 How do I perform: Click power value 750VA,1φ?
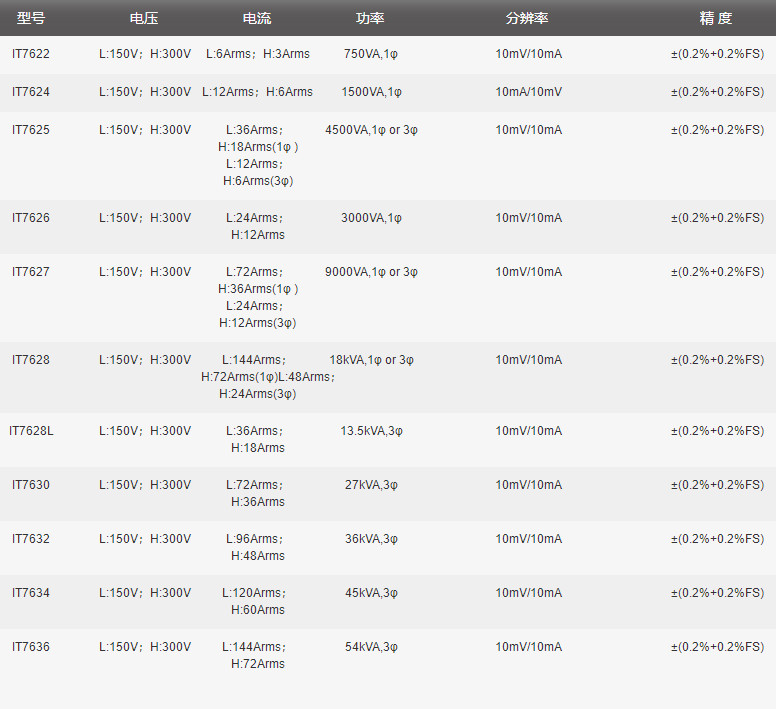pyautogui.click(x=371, y=54)
